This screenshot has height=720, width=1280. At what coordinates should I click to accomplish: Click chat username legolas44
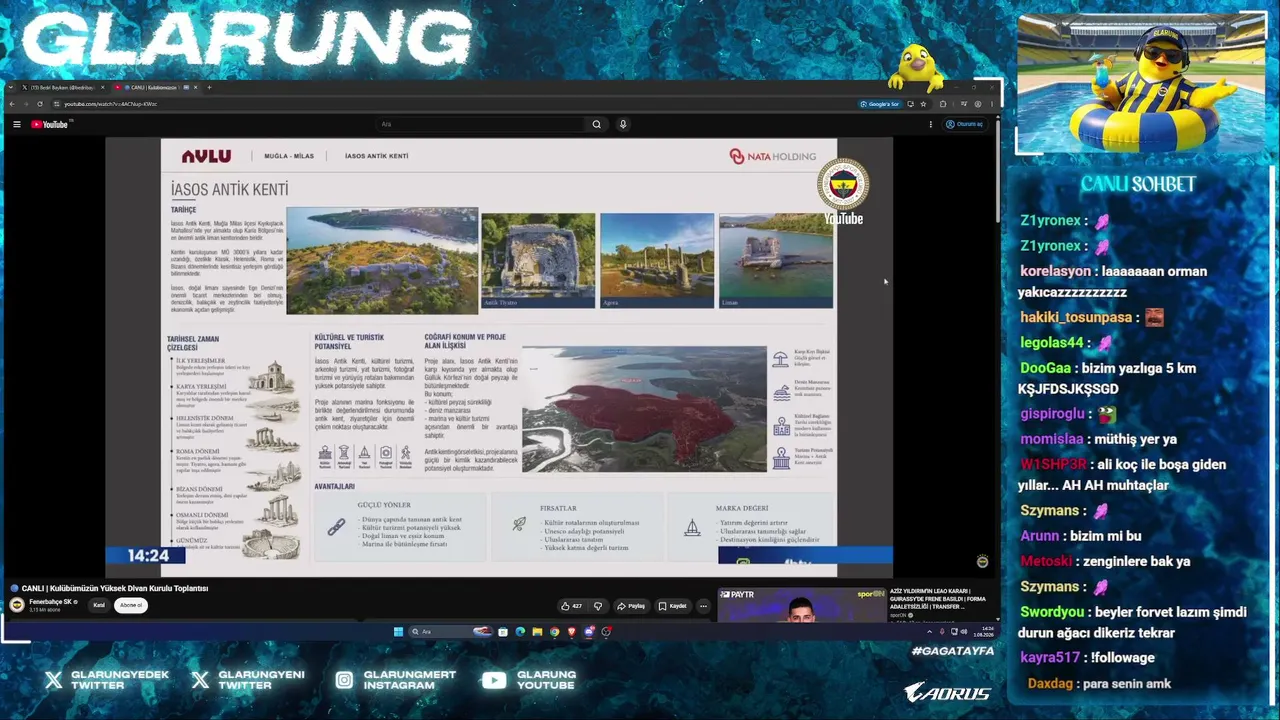point(1052,342)
